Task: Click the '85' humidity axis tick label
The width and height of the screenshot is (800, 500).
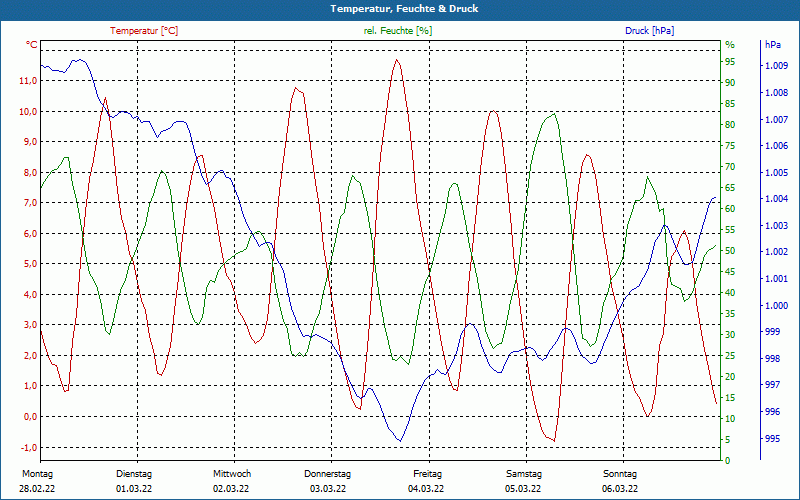Action: (x=730, y=104)
